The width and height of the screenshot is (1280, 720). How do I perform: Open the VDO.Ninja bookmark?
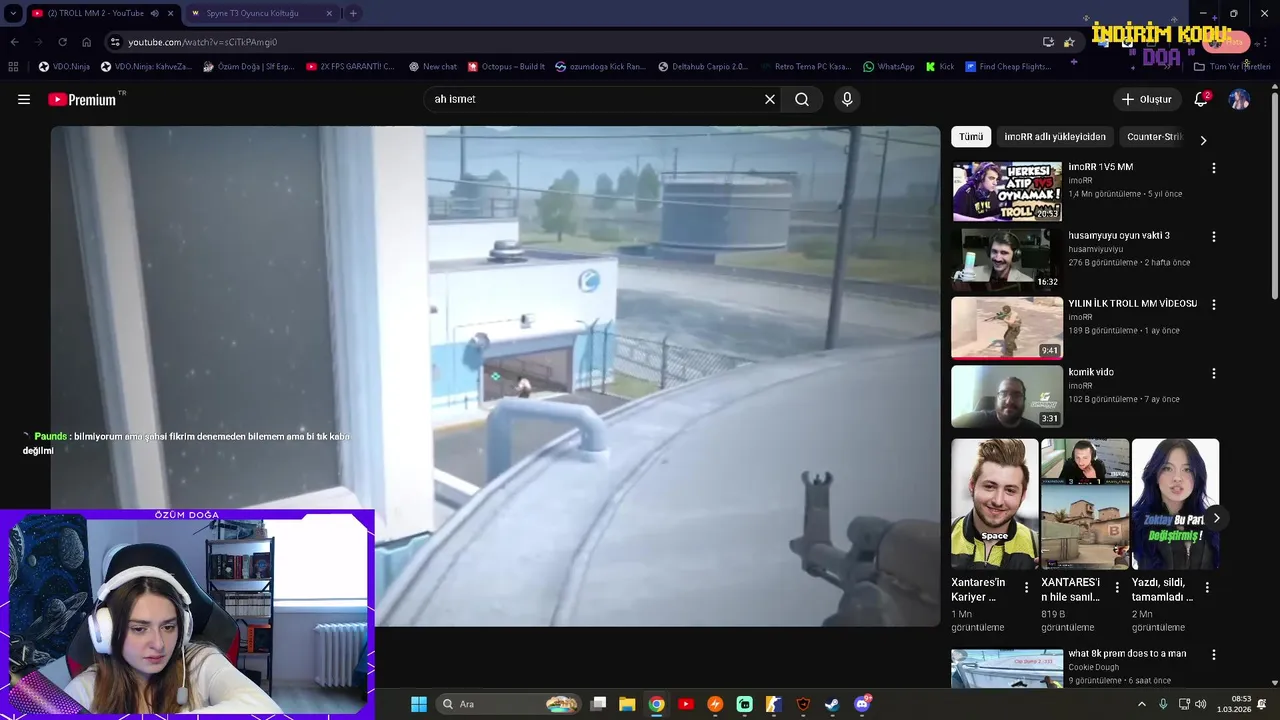[x=64, y=67]
